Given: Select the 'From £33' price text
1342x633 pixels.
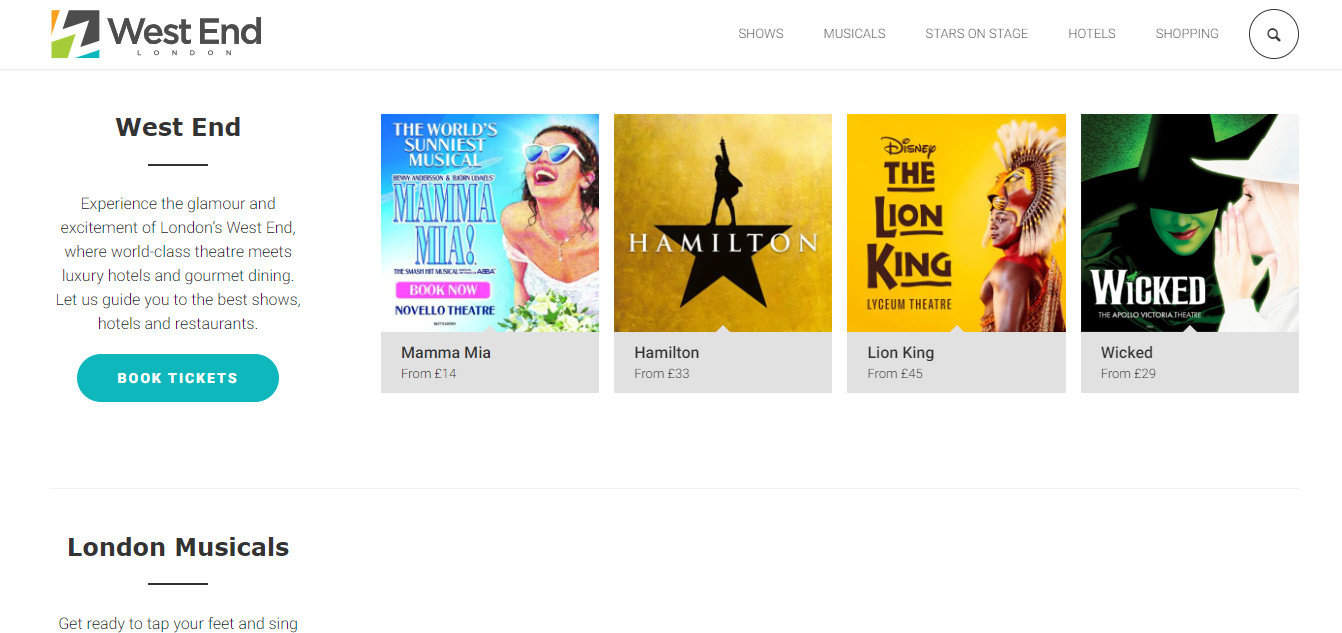Looking at the screenshot, I should click(x=662, y=374).
